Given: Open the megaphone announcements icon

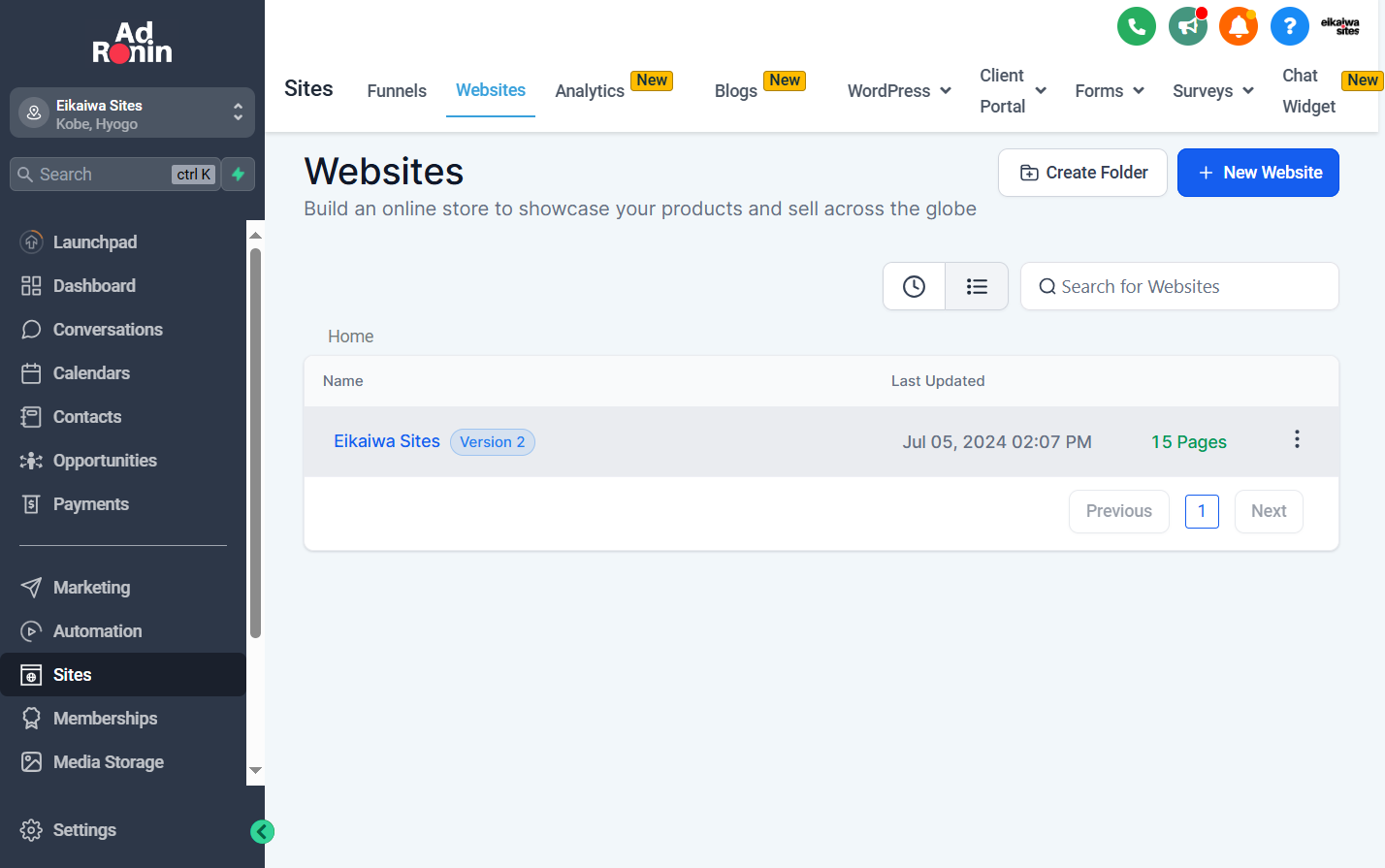Looking at the screenshot, I should (1188, 26).
